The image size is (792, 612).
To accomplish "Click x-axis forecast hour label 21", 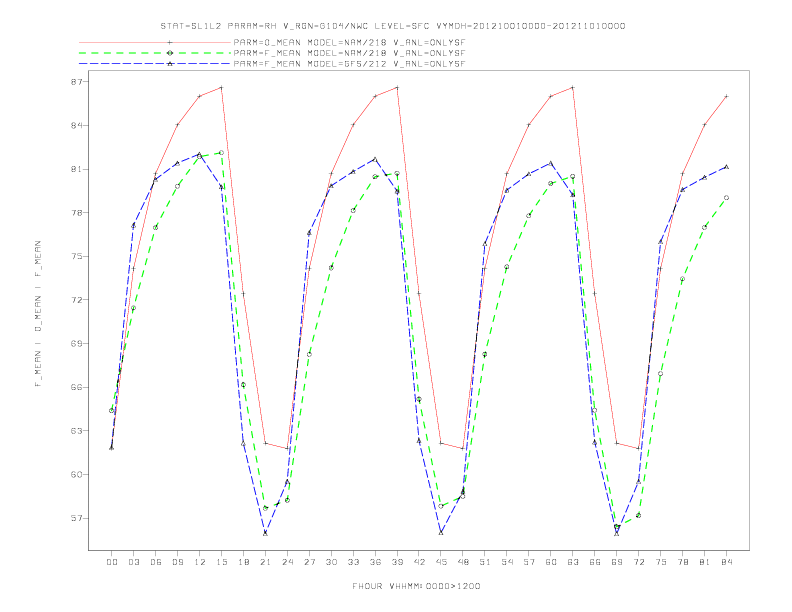I will click(x=265, y=562).
